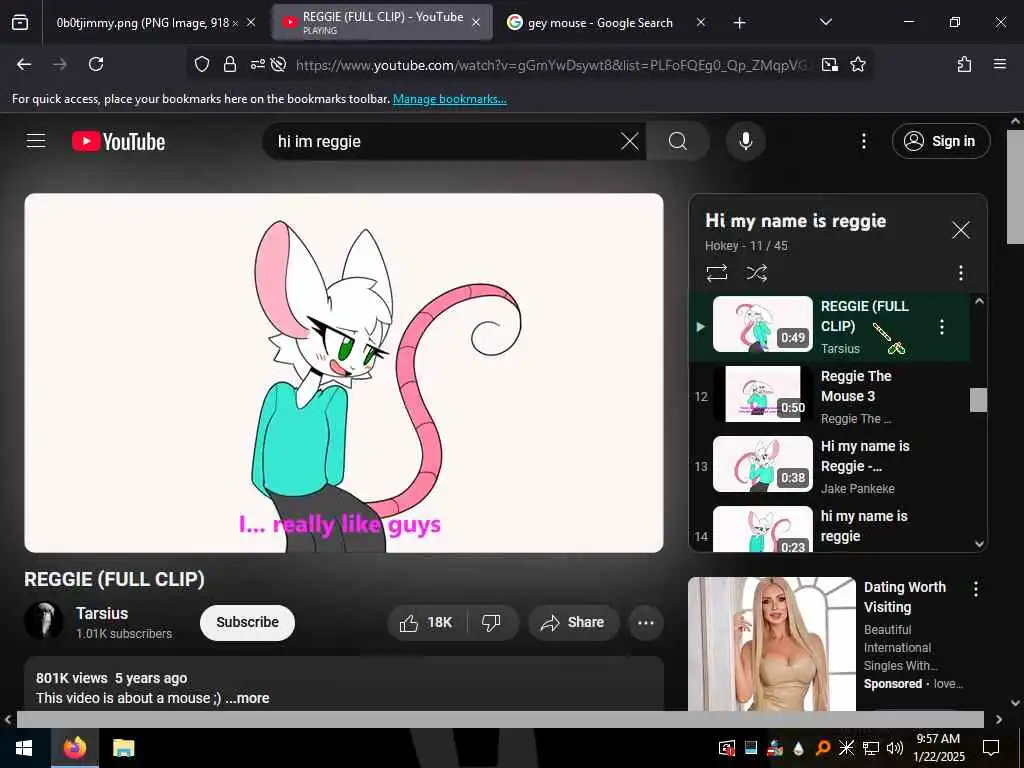1024x768 pixels.
Task: Close the Hi my name is reggie playlist panel
Action: tap(960, 230)
